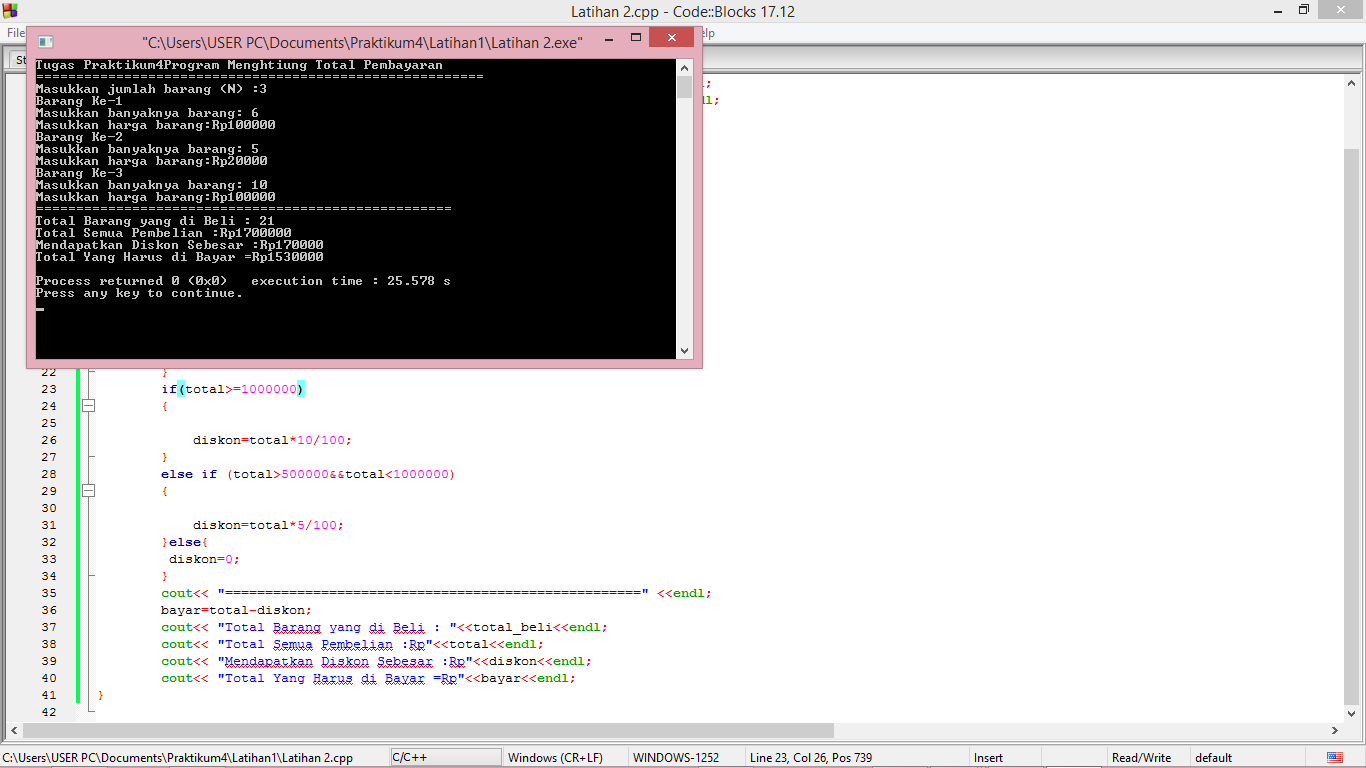The width and height of the screenshot is (1366, 768).
Task: Click Total Semua Pembelian console output line
Action: coord(163,233)
